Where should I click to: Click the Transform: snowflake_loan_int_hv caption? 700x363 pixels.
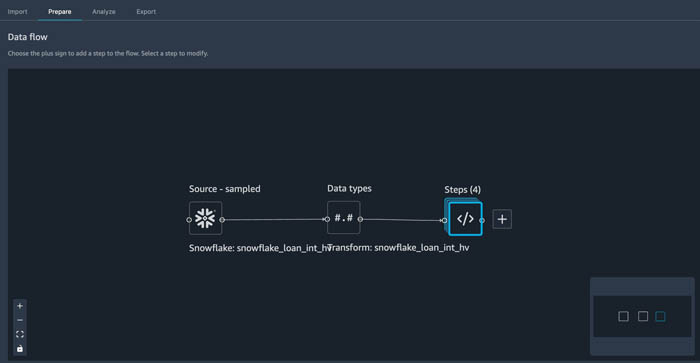pos(398,248)
